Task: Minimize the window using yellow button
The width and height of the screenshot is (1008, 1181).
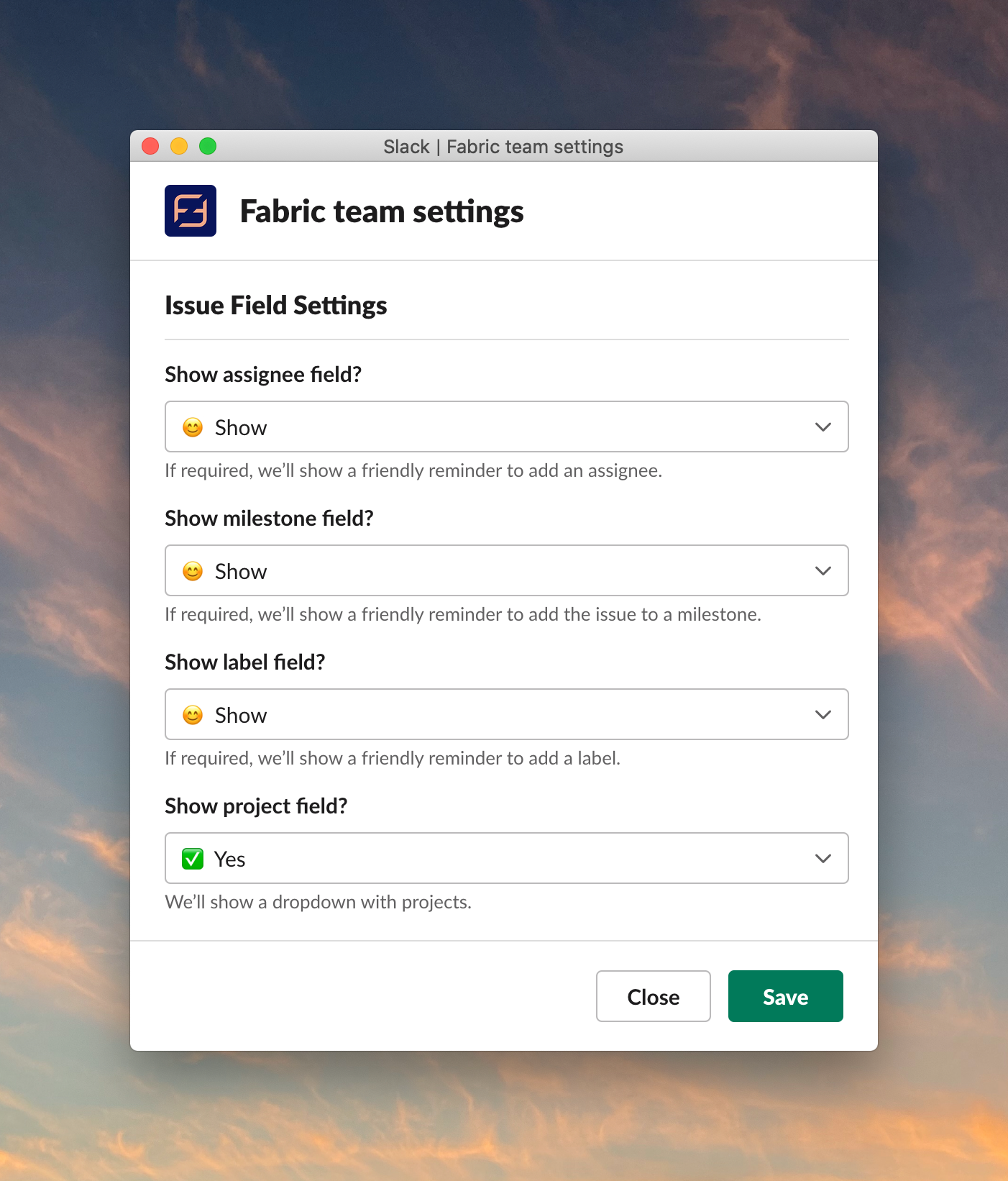Action: coord(179,146)
